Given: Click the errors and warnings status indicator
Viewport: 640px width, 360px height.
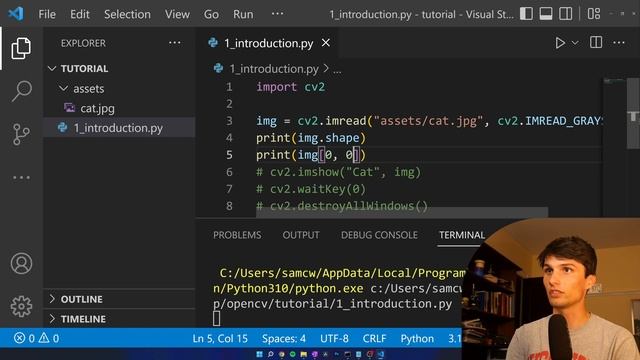Looking at the screenshot, I should [x=36, y=338].
